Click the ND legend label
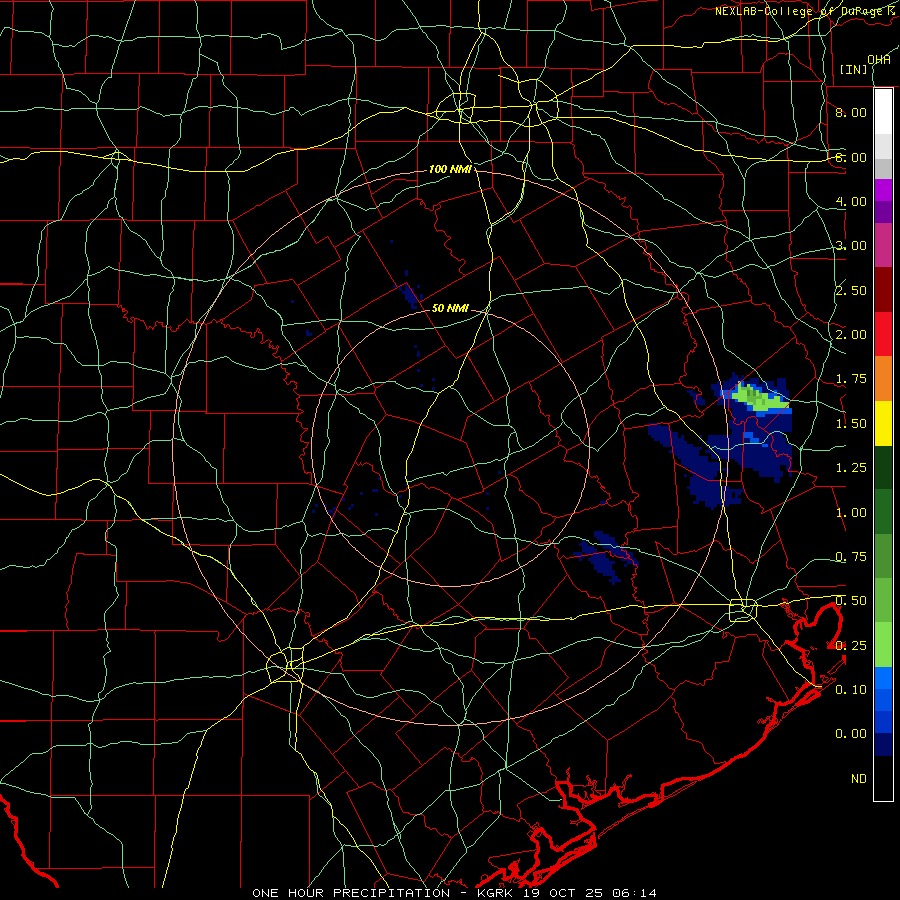The height and width of the screenshot is (900, 900). coord(859,779)
